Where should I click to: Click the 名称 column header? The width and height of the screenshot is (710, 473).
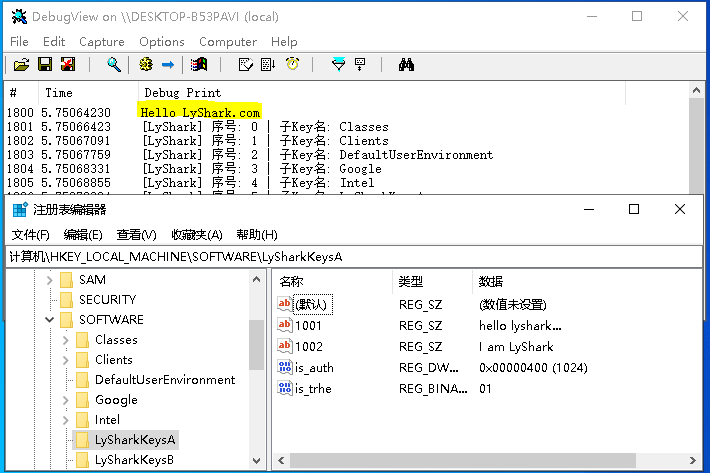tap(291, 282)
